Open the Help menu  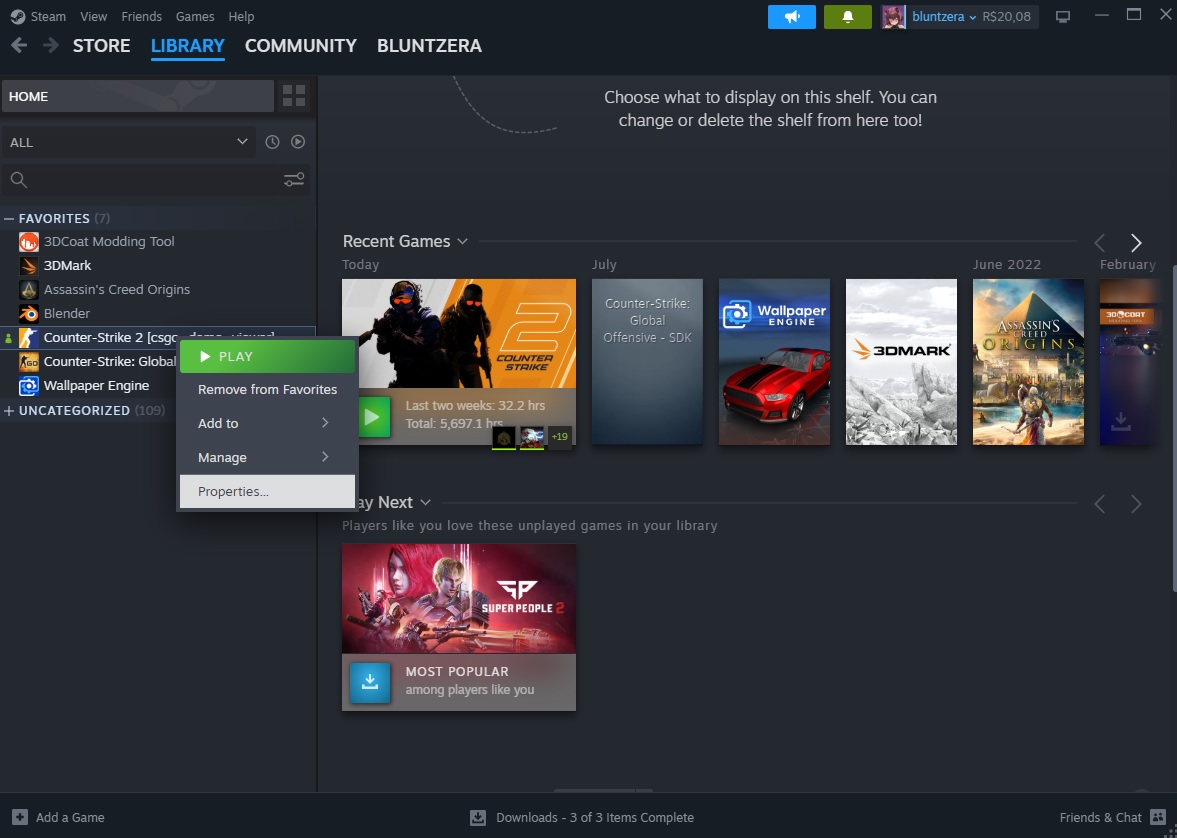(241, 17)
